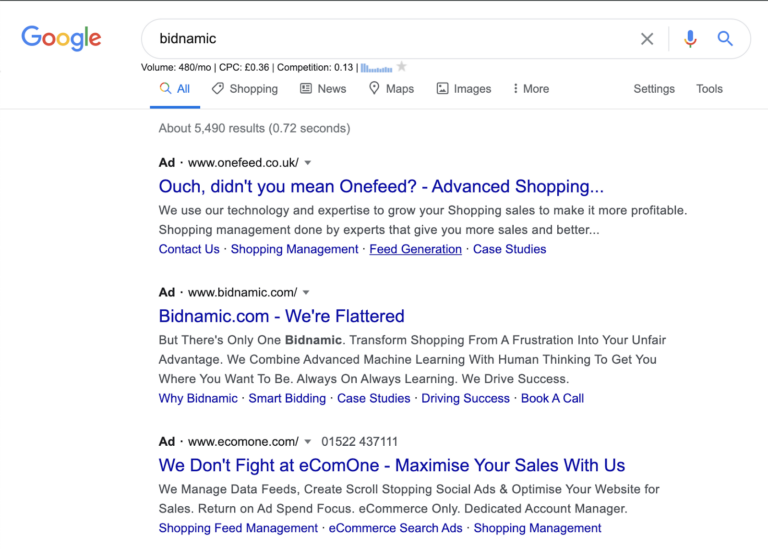Click the star icon next to competition stats
The image size is (768, 549).
pyautogui.click(x=402, y=66)
